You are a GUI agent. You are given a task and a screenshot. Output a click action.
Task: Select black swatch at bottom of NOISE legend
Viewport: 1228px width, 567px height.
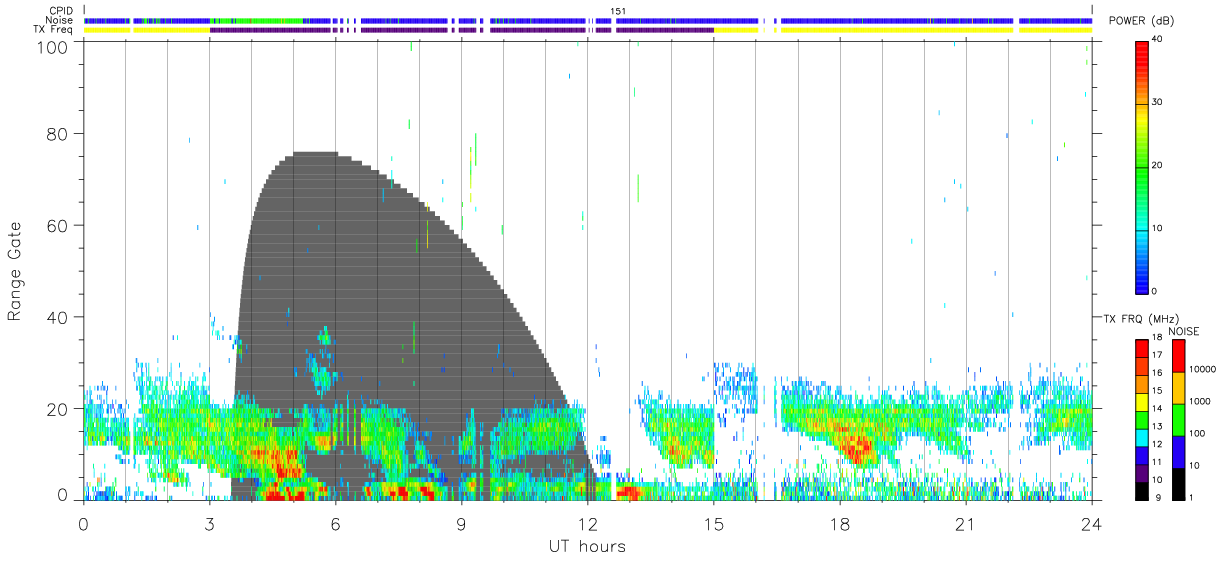1178,483
